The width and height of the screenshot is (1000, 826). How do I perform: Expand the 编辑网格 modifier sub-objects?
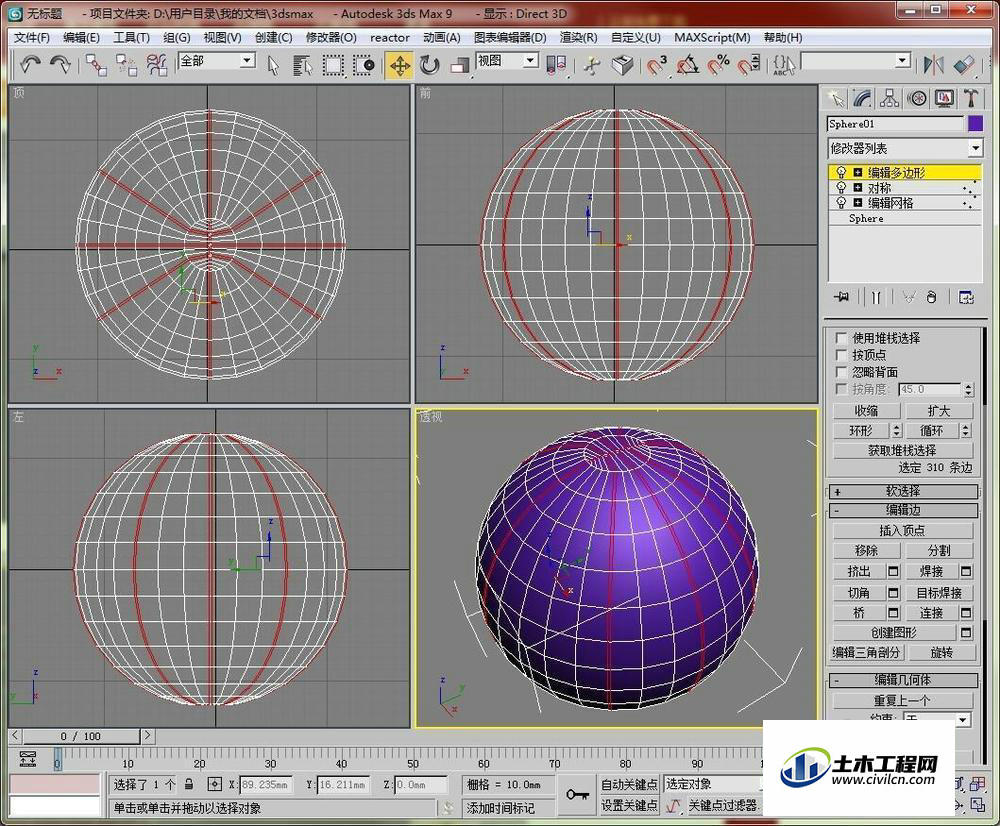[858, 203]
